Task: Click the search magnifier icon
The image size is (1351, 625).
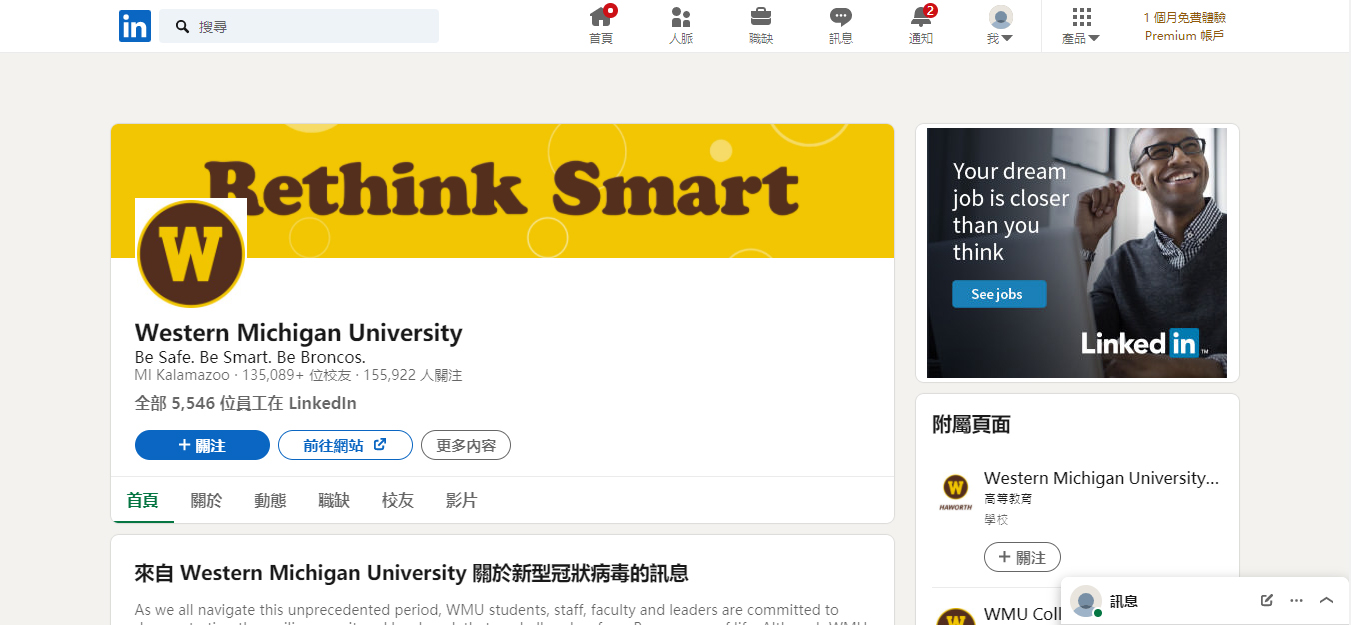Action: pos(183,26)
